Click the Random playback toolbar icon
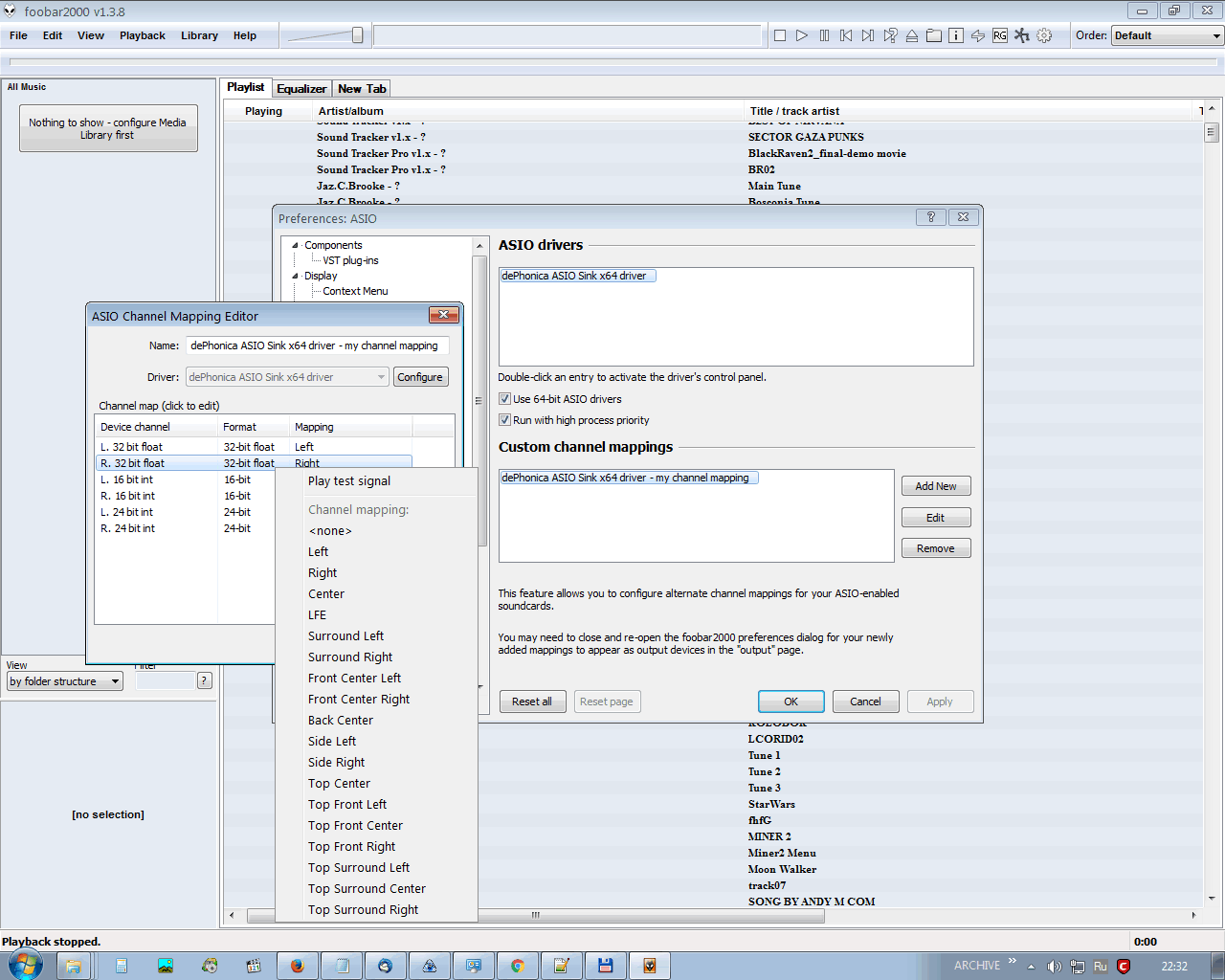This screenshot has width=1225, height=980. (x=890, y=35)
